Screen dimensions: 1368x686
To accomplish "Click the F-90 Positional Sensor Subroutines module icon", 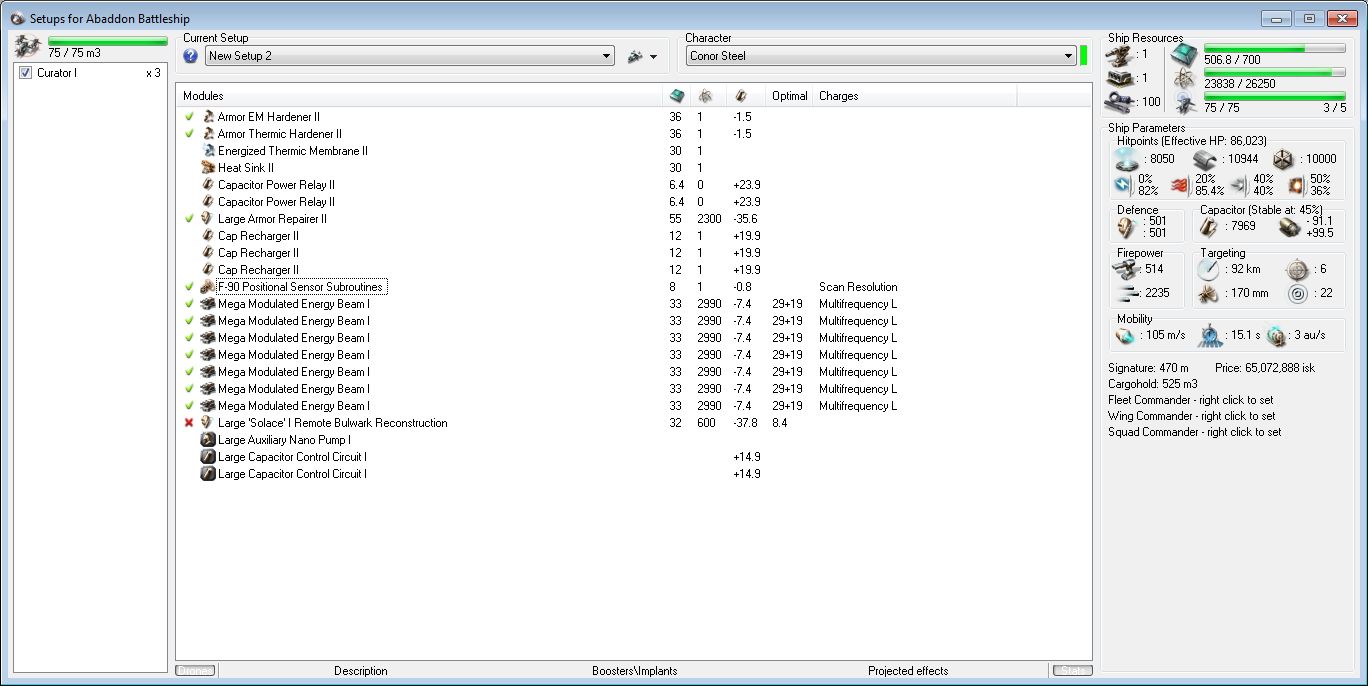I will click(208, 287).
